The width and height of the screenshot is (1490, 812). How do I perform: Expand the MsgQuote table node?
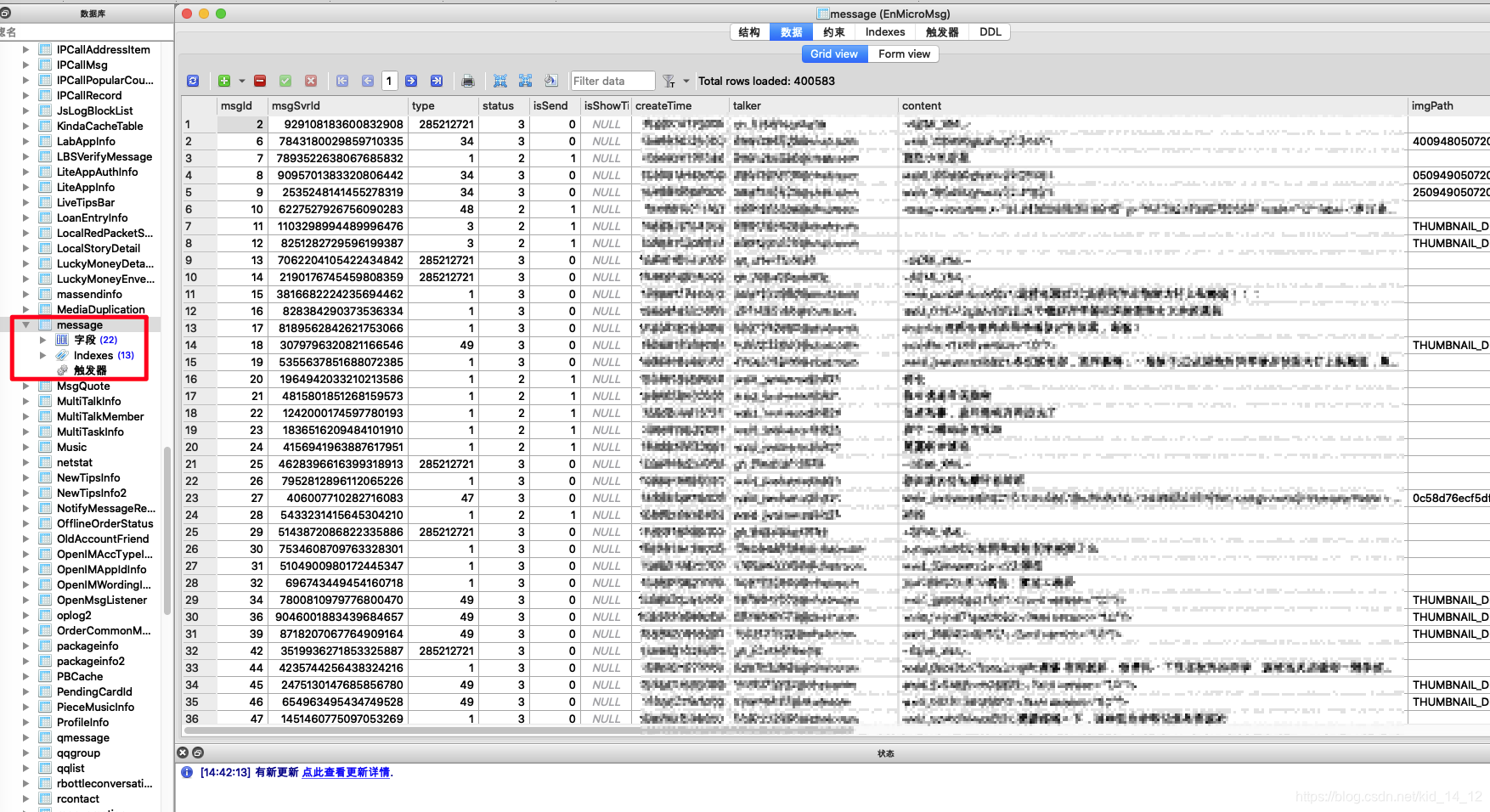pyautogui.click(x=25, y=386)
